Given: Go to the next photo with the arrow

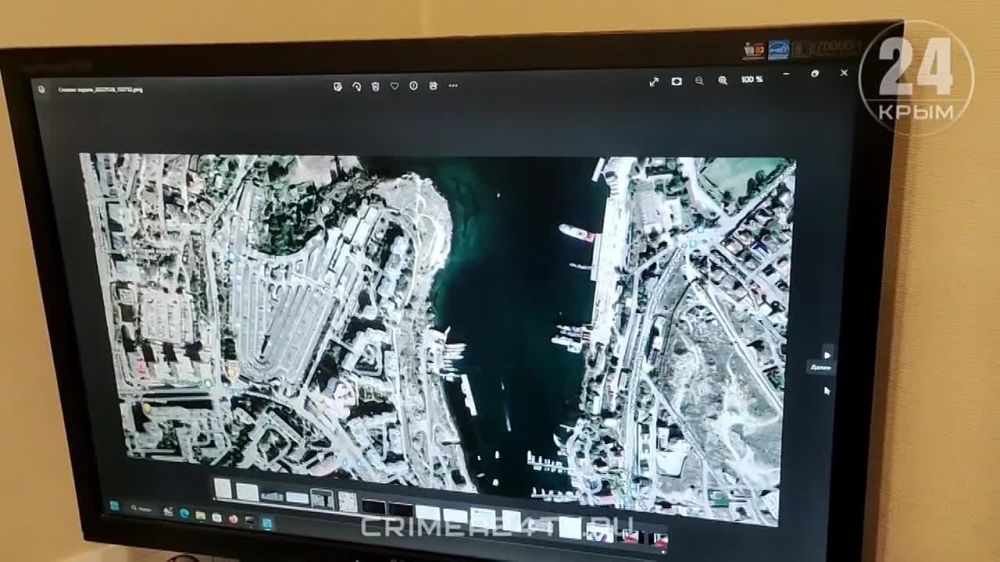Looking at the screenshot, I should pos(827,355).
